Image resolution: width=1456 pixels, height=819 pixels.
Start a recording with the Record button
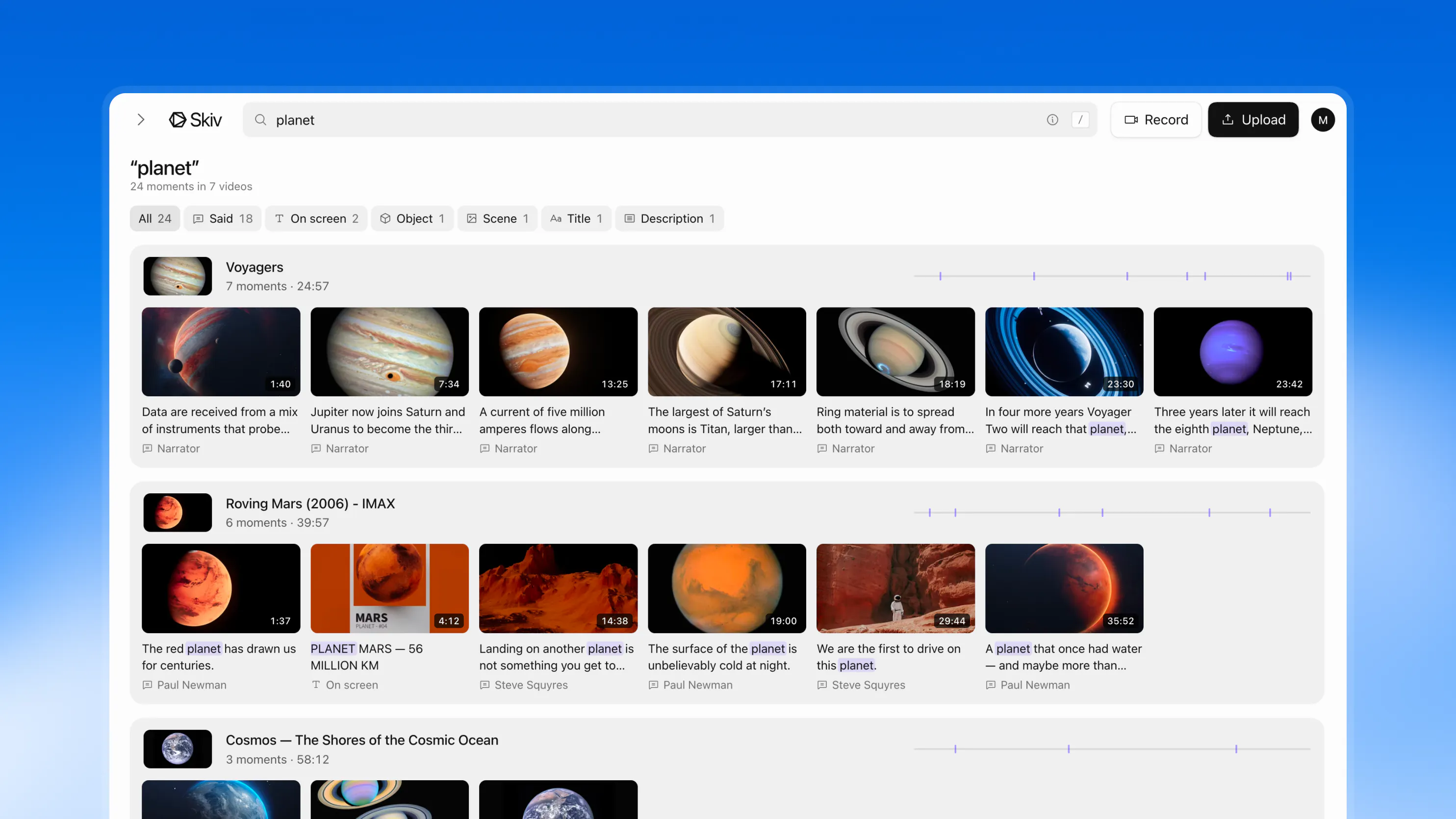pyautogui.click(x=1156, y=120)
